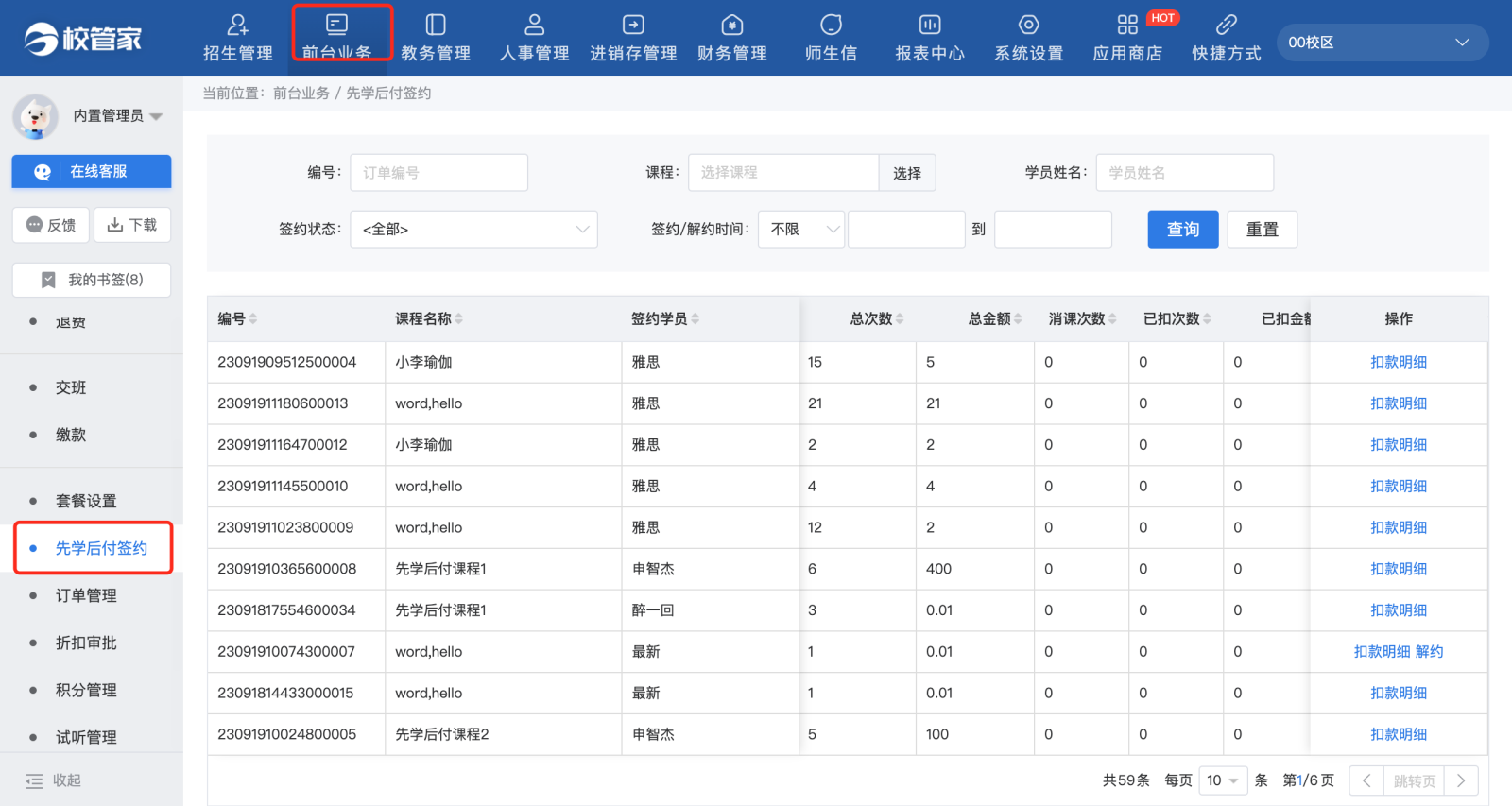Click the 校管家 logo

tap(83, 39)
